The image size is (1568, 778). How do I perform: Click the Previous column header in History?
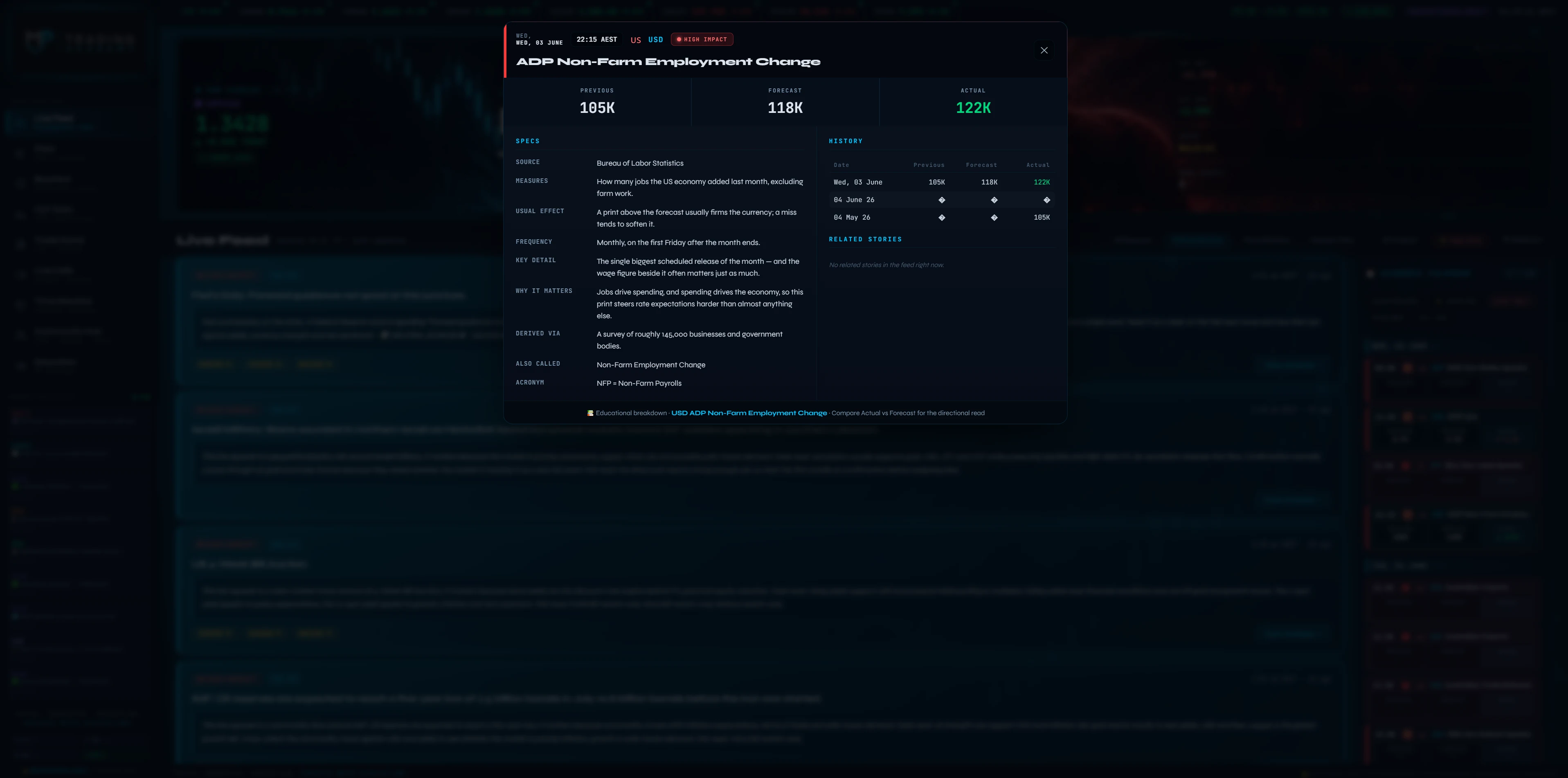[929, 165]
